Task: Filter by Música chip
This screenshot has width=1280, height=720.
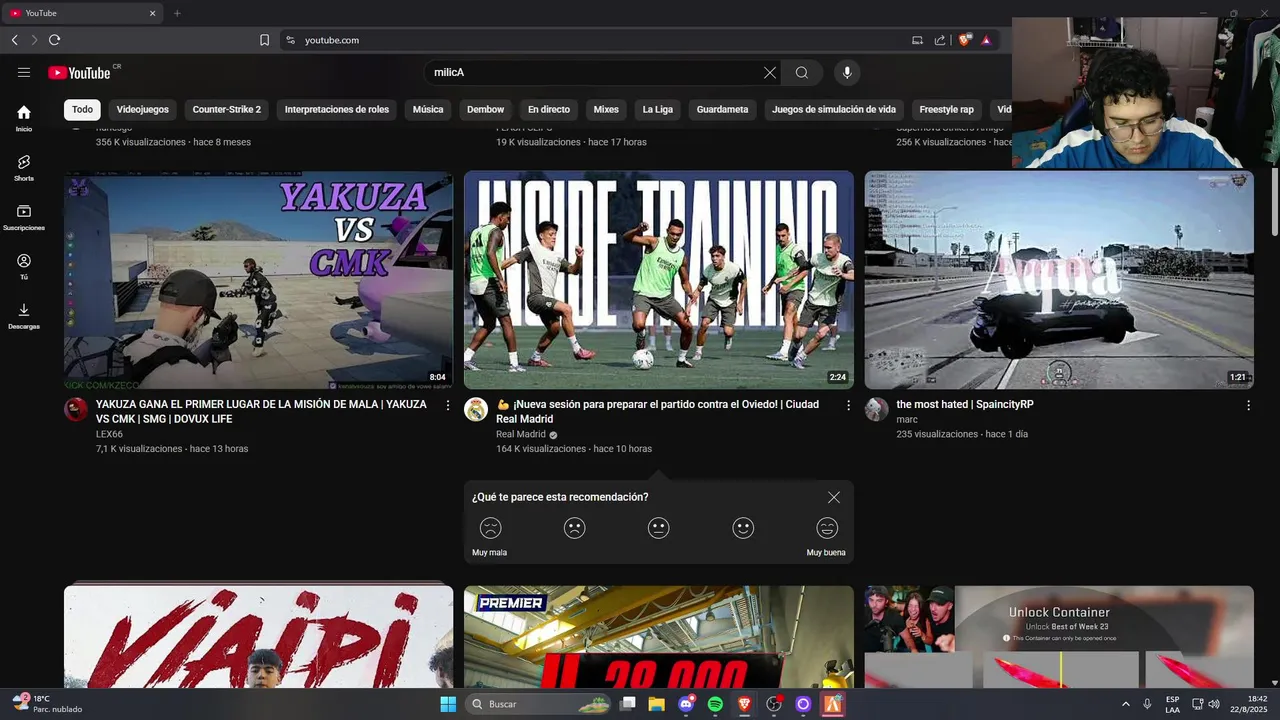Action: [428, 110]
